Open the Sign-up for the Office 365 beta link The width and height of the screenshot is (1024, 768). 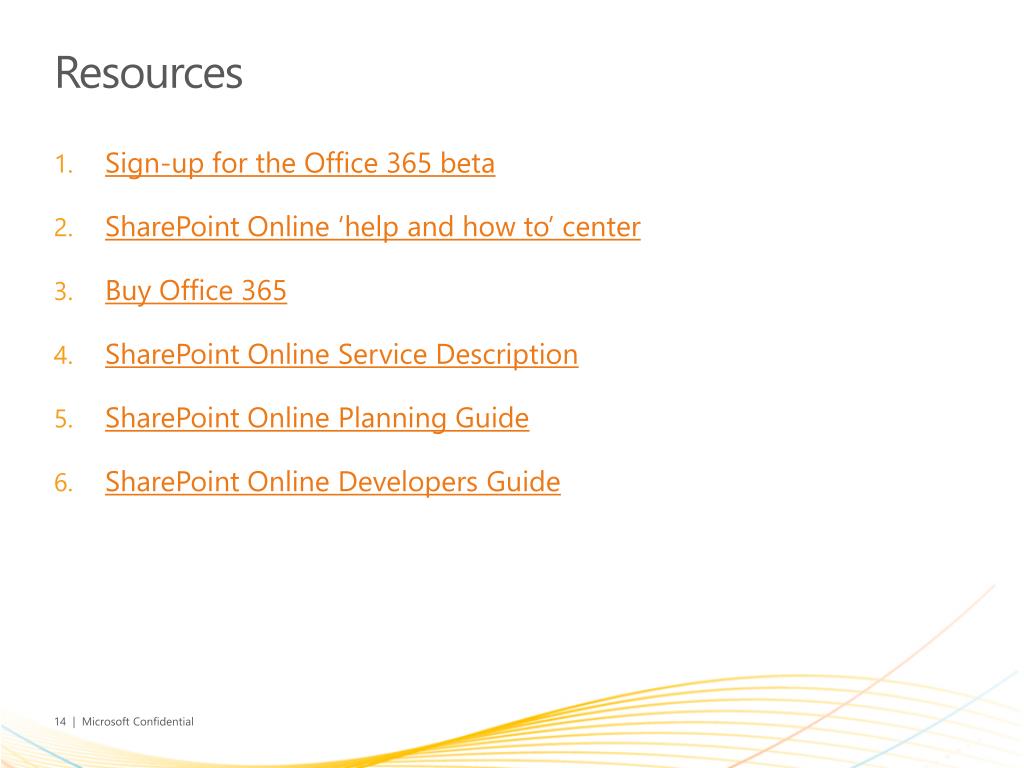click(300, 163)
